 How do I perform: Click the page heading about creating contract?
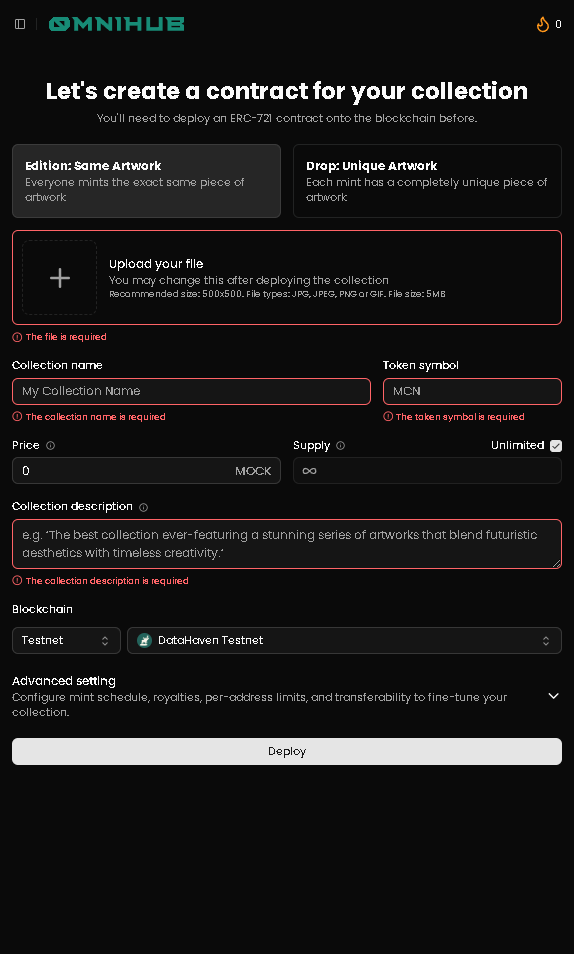tap(287, 91)
